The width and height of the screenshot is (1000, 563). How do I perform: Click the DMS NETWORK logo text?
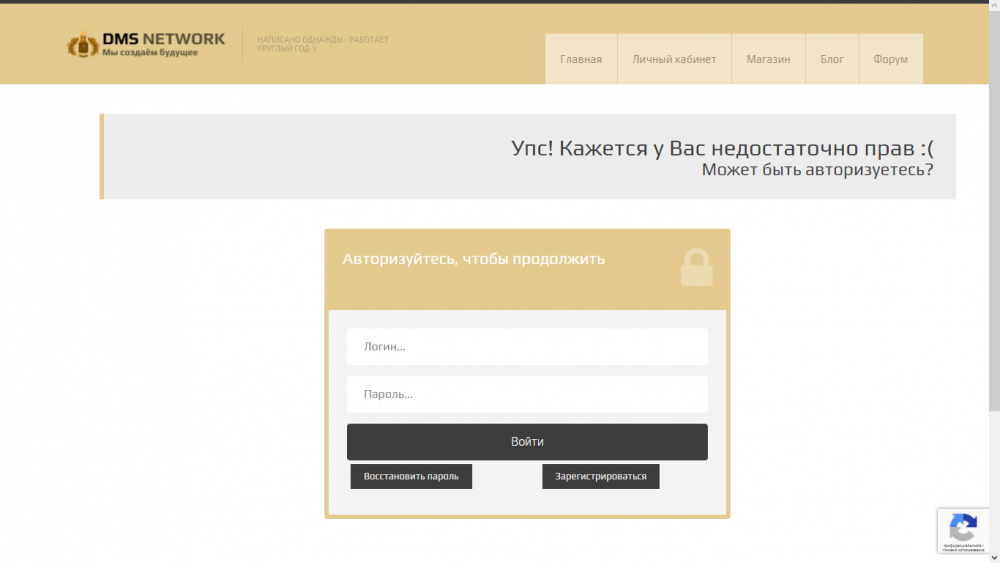(x=163, y=40)
